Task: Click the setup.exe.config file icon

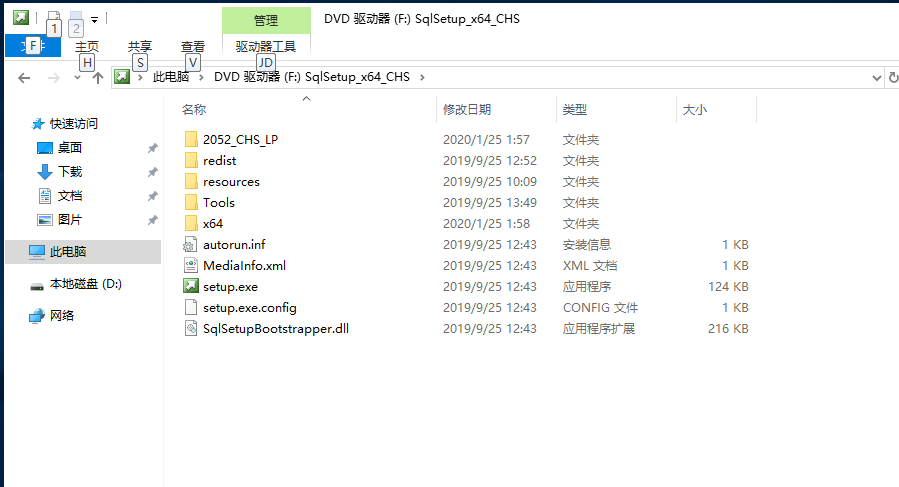Action: (190, 307)
